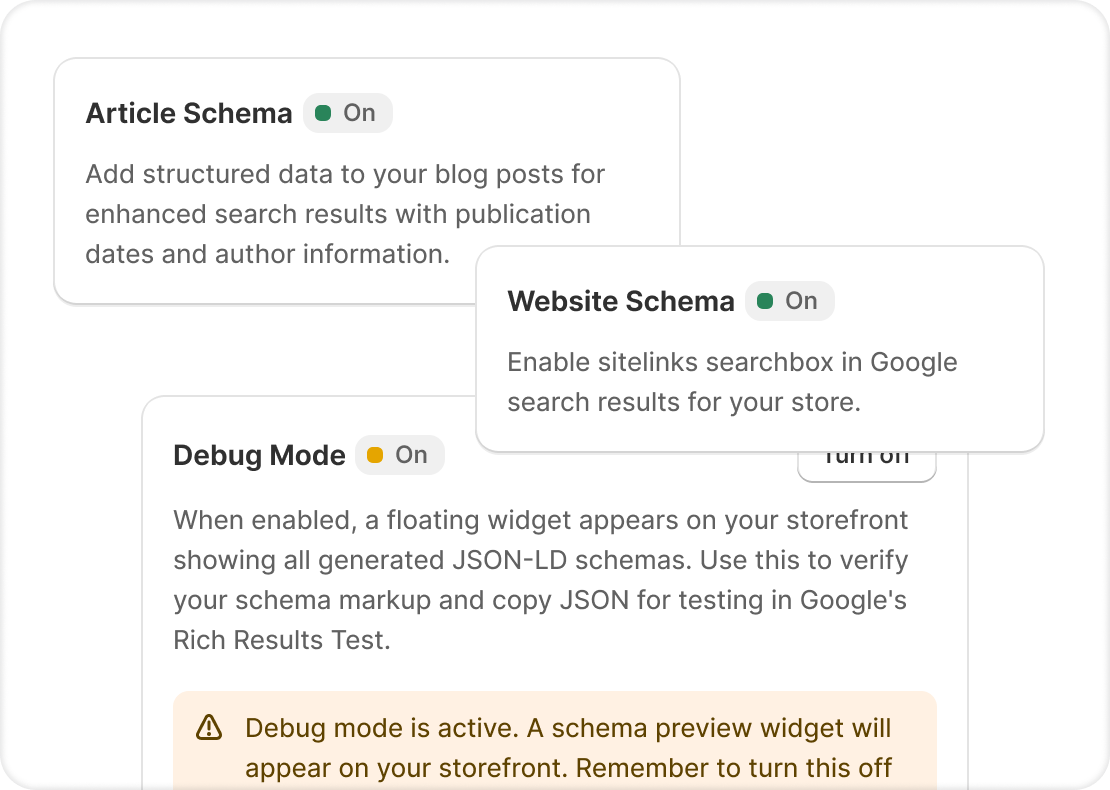The width and height of the screenshot is (1110, 790).
Task: Select the Article Schema heading
Action: click(189, 113)
